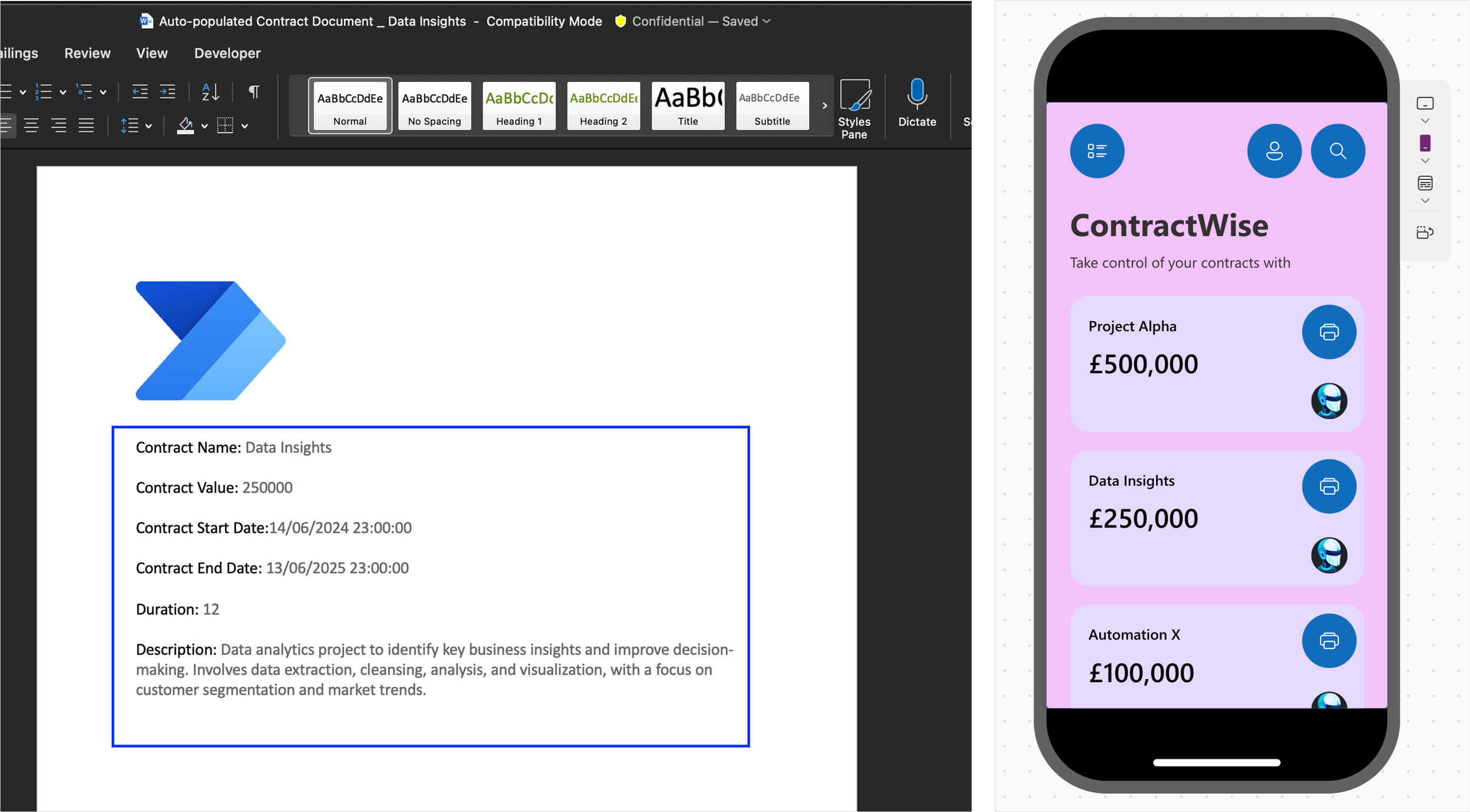The height and width of the screenshot is (812, 1470).
Task: Click the Duration 12 line
Action: (178, 609)
